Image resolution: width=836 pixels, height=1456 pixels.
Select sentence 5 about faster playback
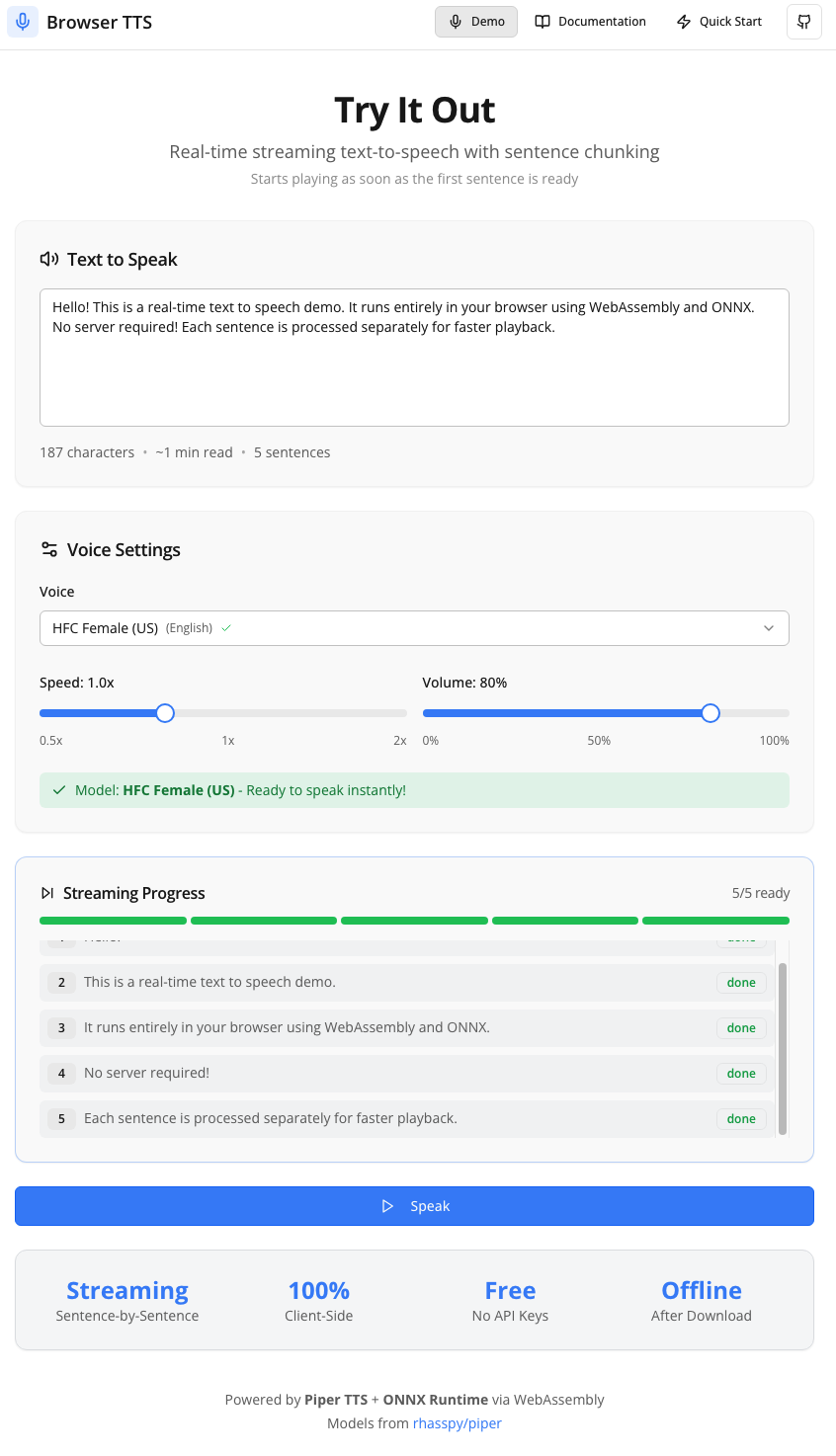point(406,1119)
